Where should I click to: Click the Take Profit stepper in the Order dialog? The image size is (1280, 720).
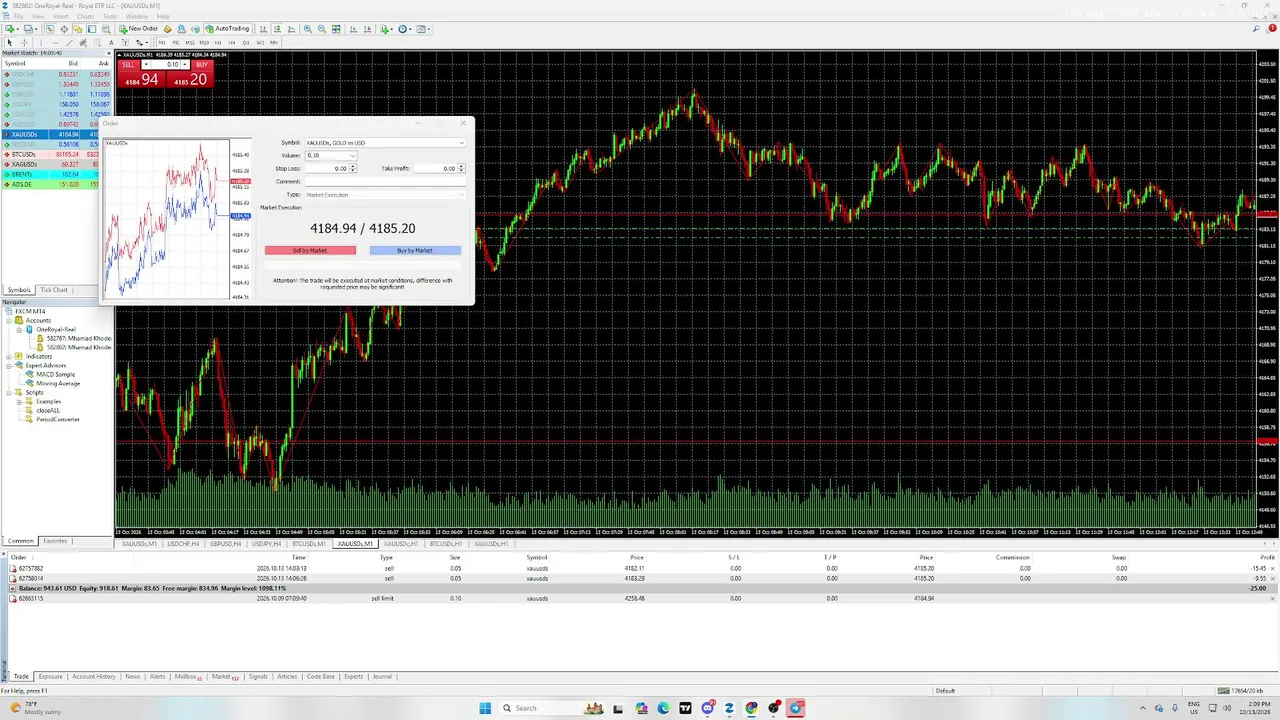[x=461, y=169]
